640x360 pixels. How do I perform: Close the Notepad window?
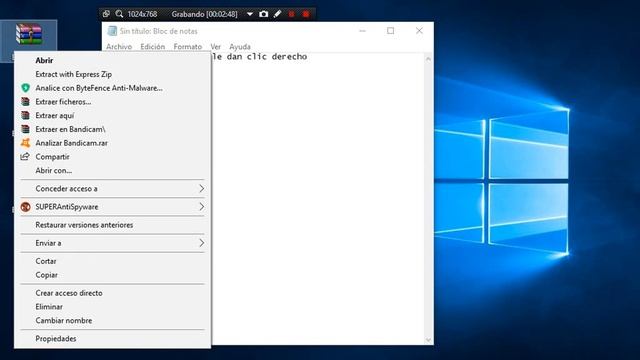point(419,31)
